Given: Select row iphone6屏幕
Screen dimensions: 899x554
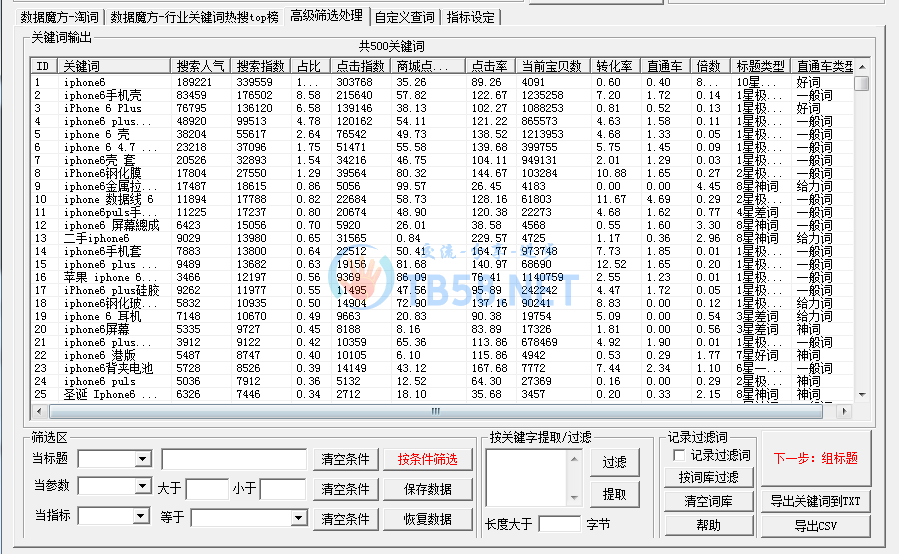Looking at the screenshot, I should point(442,329).
